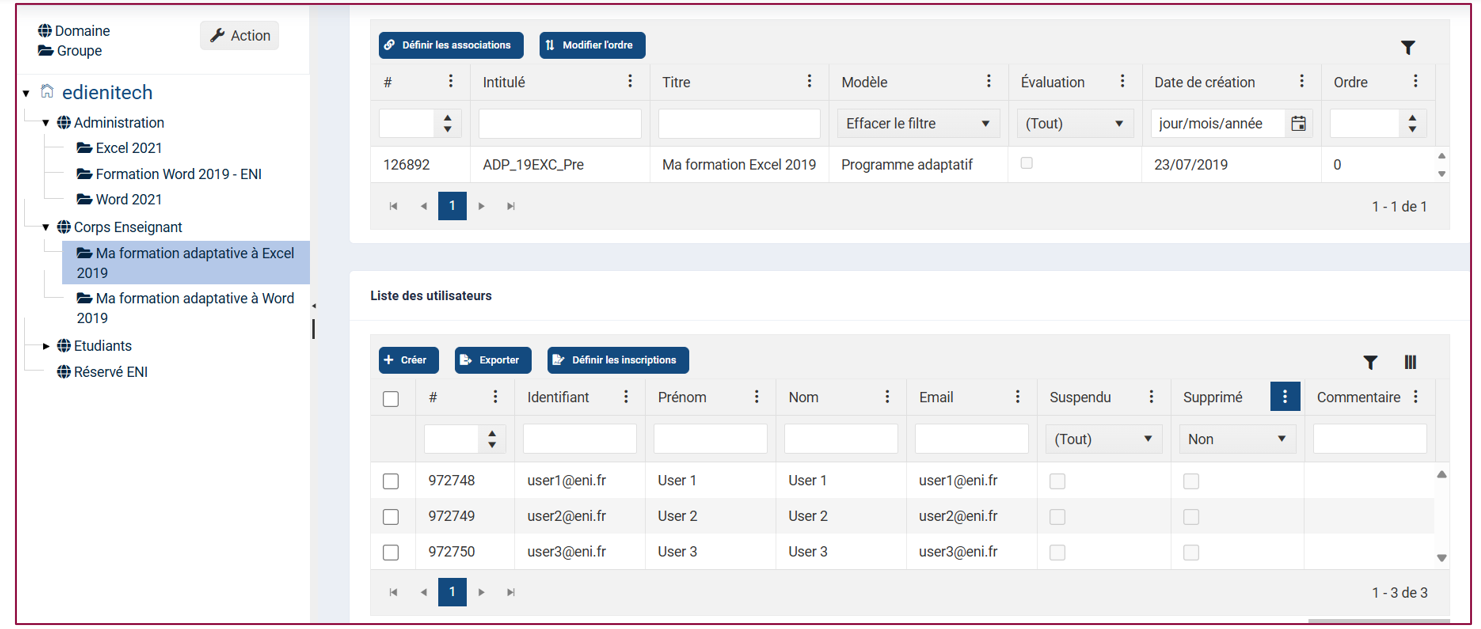Click Définir les associations button
The width and height of the screenshot is (1481, 629).
(x=451, y=45)
